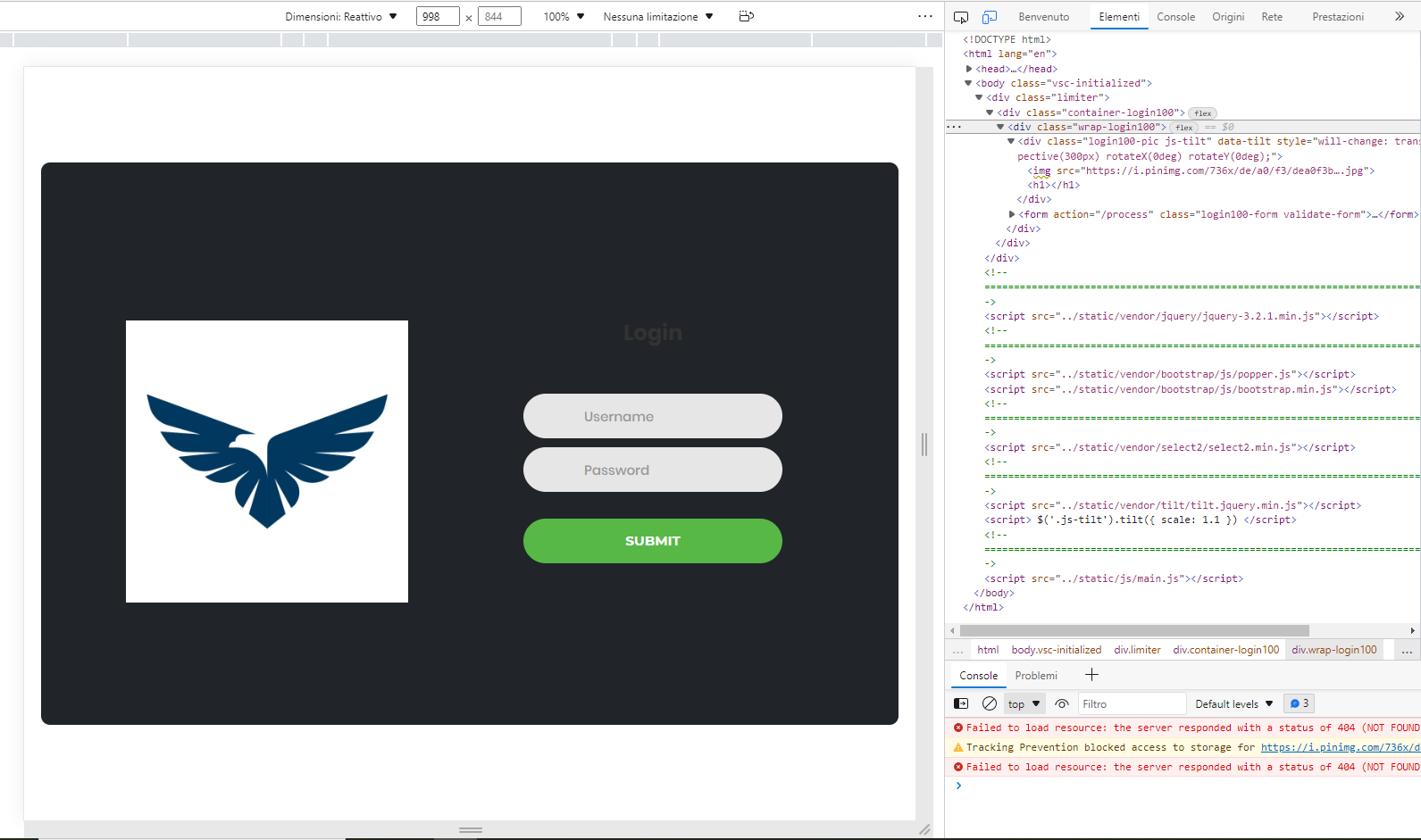Expand the form login100-form node
1421x840 pixels.
[x=1012, y=214]
